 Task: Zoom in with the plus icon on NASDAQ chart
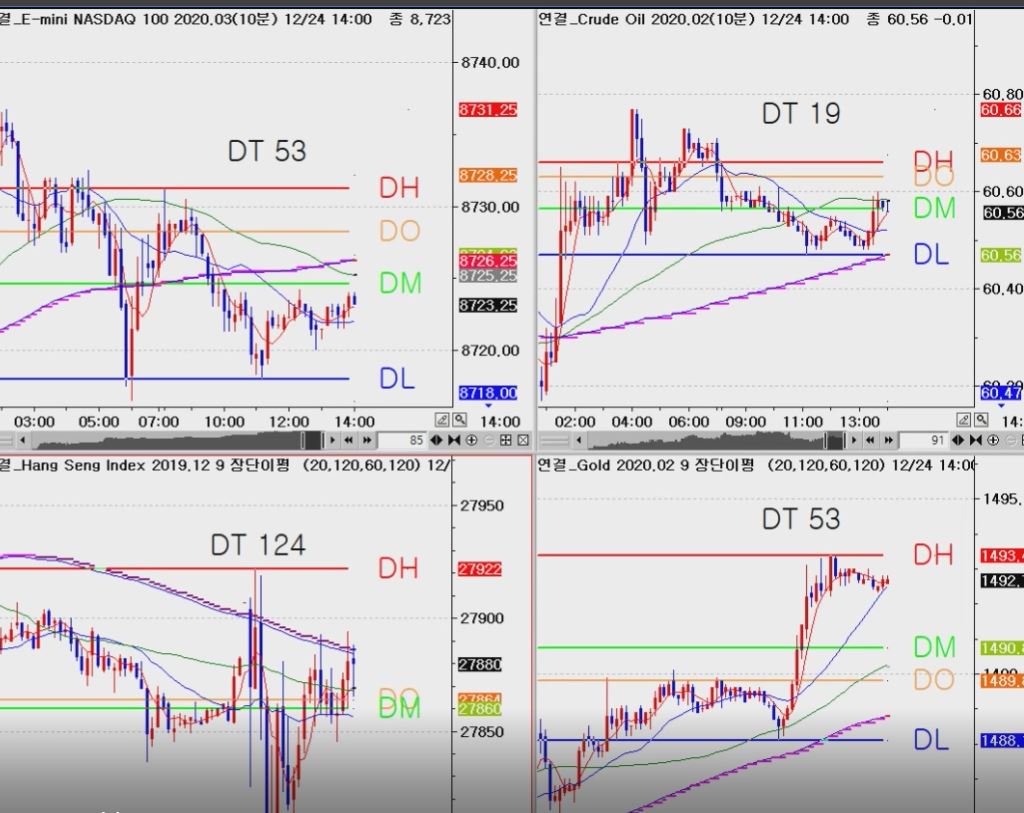point(472,440)
